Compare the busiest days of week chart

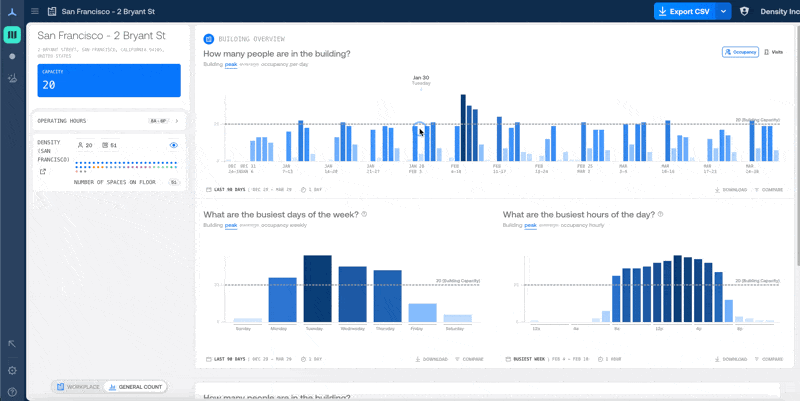click(469, 359)
